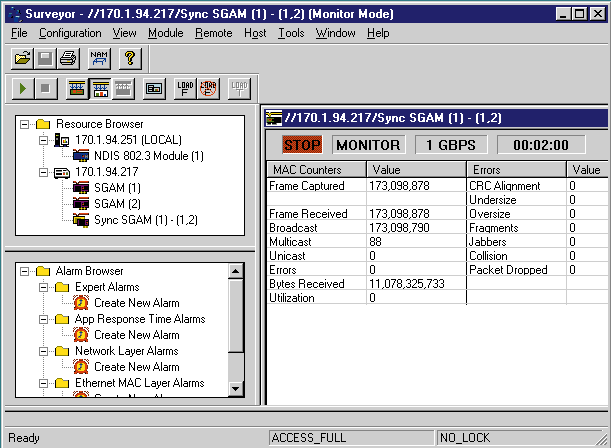The width and height of the screenshot is (611, 448).
Task: Click the Errors column header
Action: [x=516, y=170]
